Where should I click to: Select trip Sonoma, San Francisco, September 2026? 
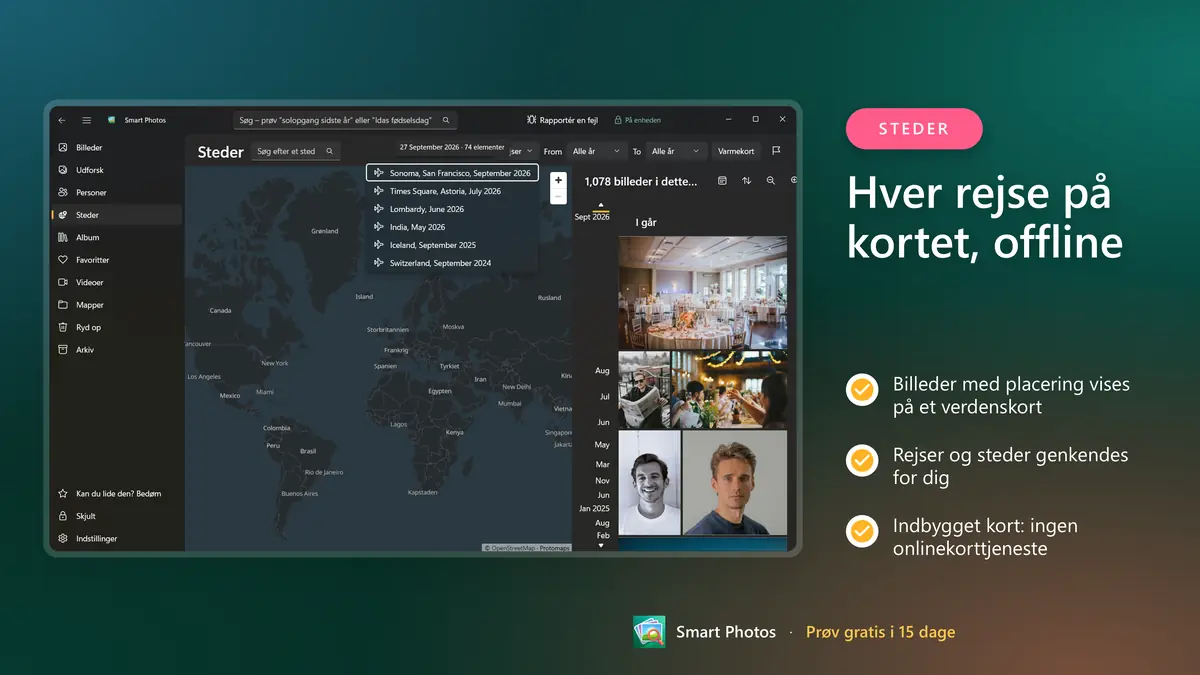click(453, 173)
